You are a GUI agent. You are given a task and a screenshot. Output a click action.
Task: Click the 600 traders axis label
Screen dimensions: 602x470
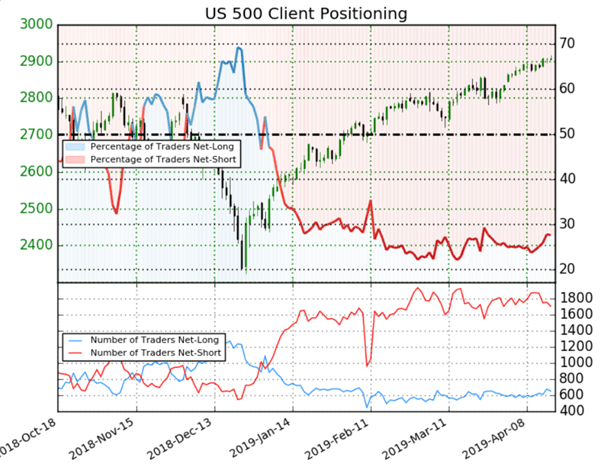(572, 395)
